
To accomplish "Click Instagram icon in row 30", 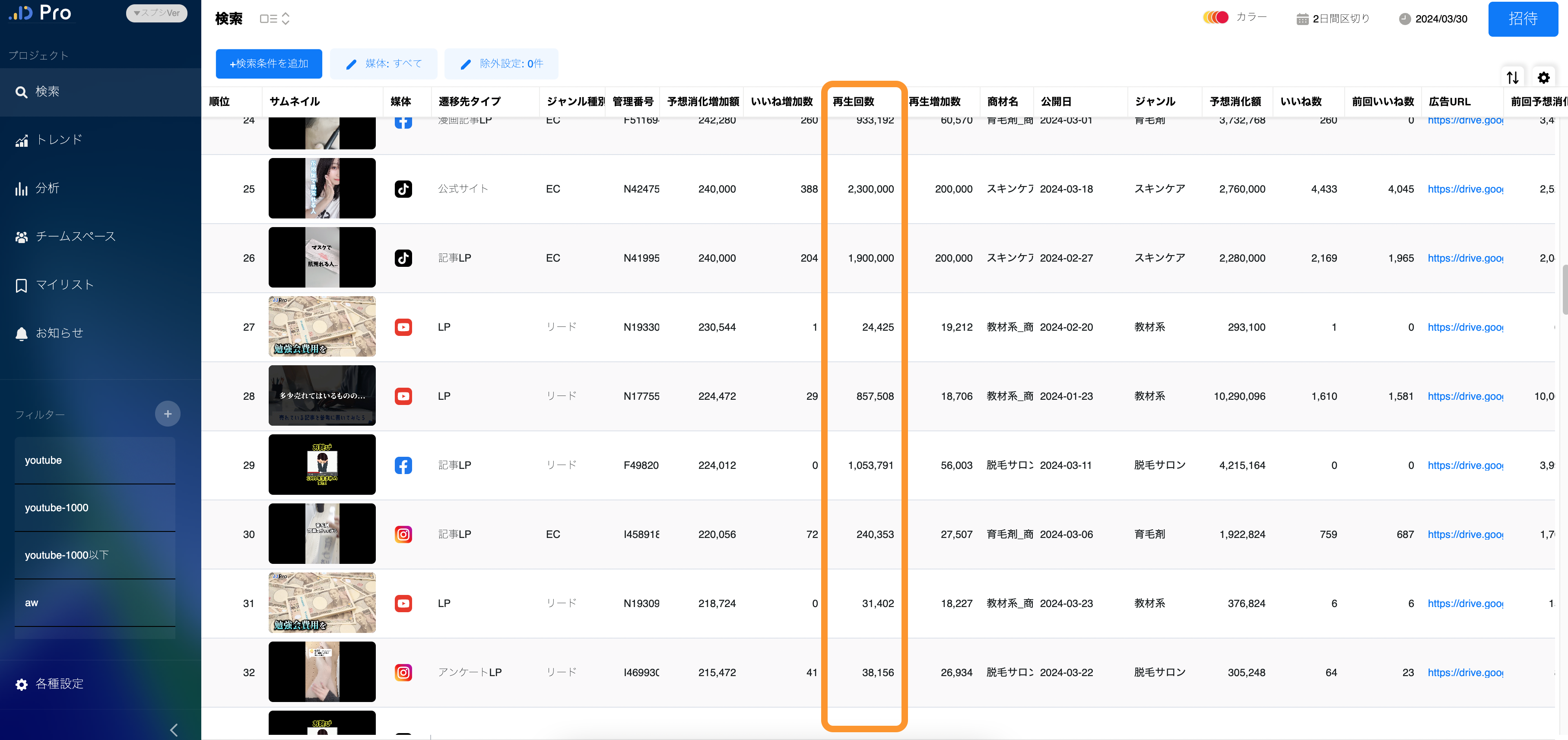I will [x=403, y=534].
